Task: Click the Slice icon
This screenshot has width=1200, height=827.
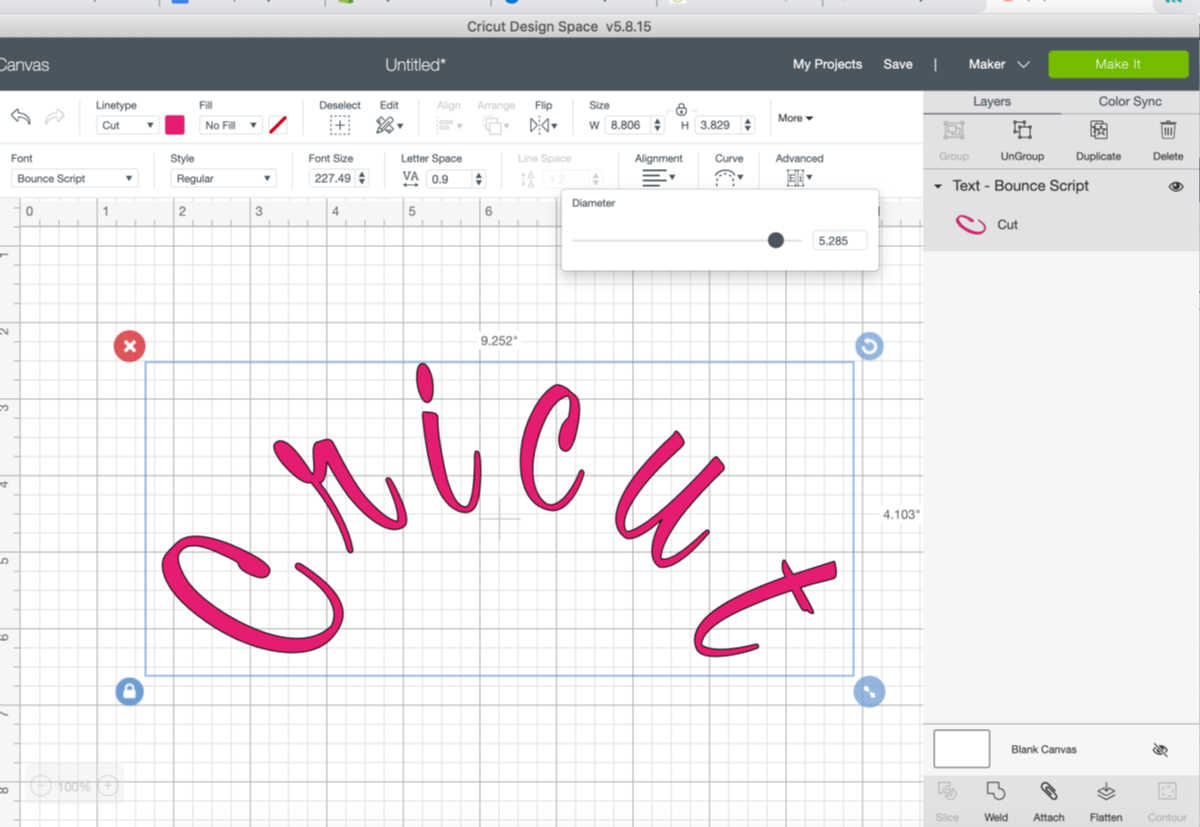Action: pyautogui.click(x=946, y=798)
